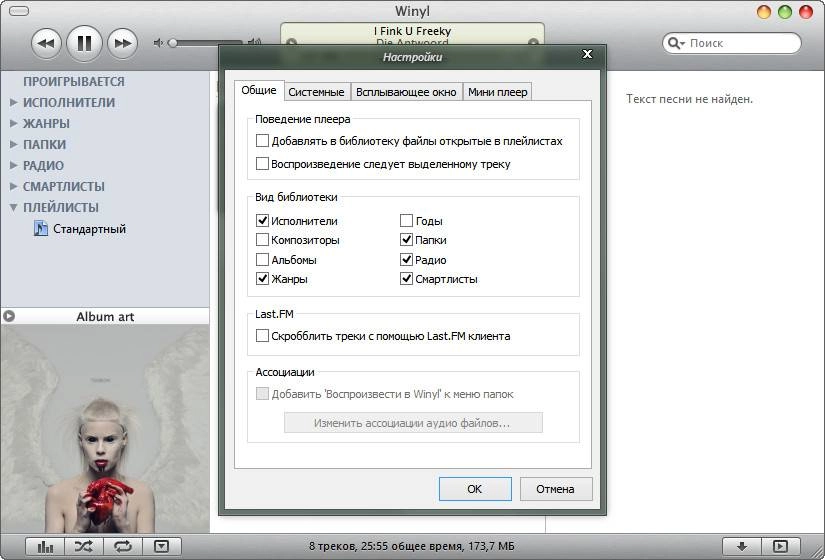The image size is (825, 560).
Task: Toggle shuffle mode icon
Action: pyautogui.click(x=84, y=546)
